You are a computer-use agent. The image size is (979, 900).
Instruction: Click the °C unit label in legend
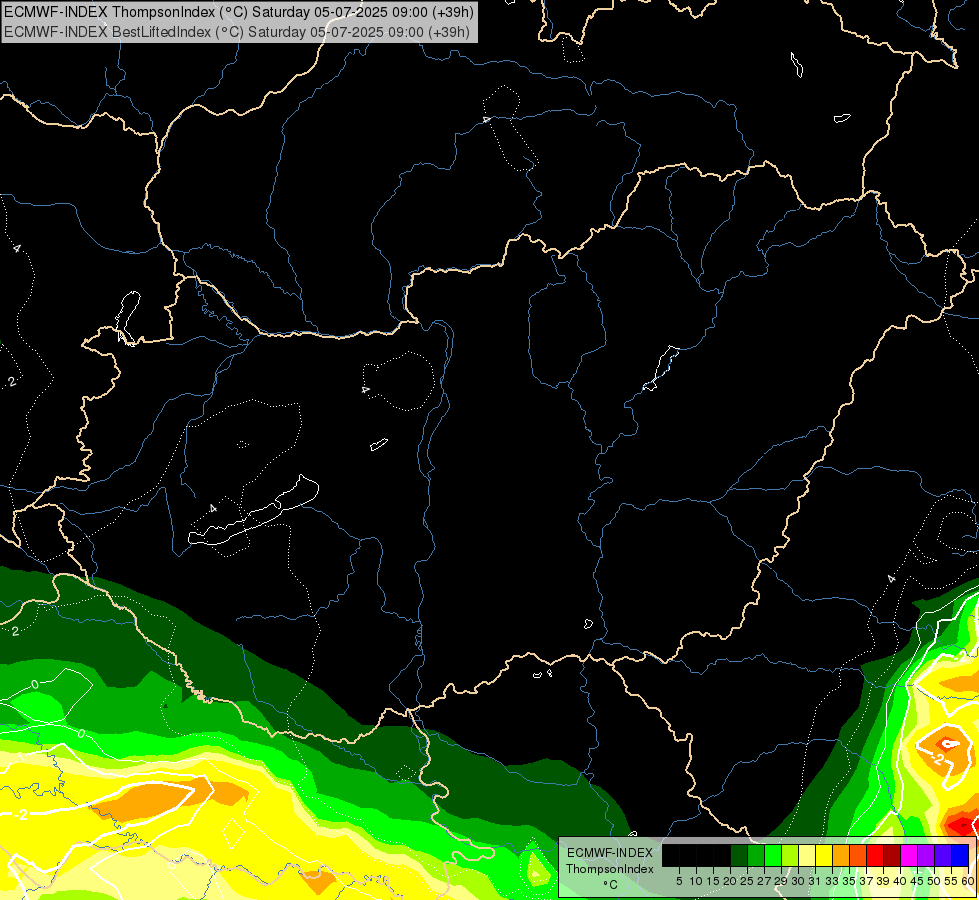tap(611, 885)
